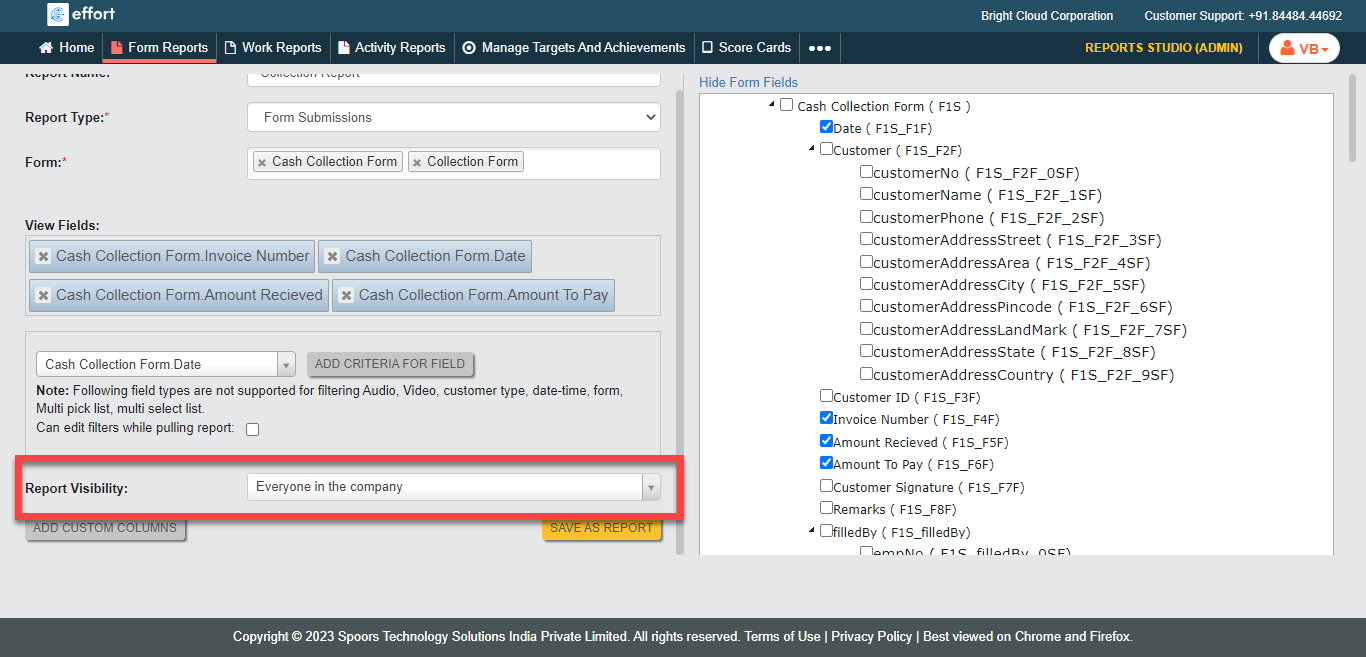Viewport: 1366px width, 657px height.
Task: Toggle Can edit filters while pulling report
Action: coord(253,429)
